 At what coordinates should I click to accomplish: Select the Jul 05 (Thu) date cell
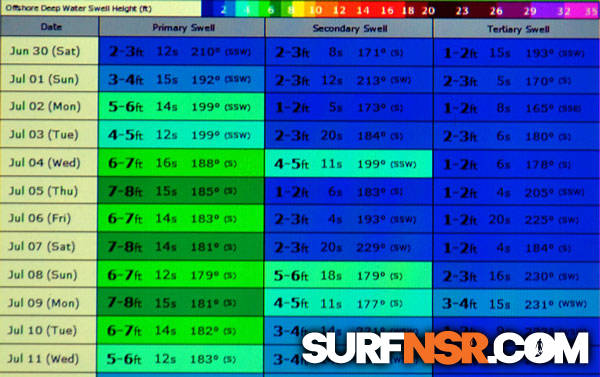point(49,191)
